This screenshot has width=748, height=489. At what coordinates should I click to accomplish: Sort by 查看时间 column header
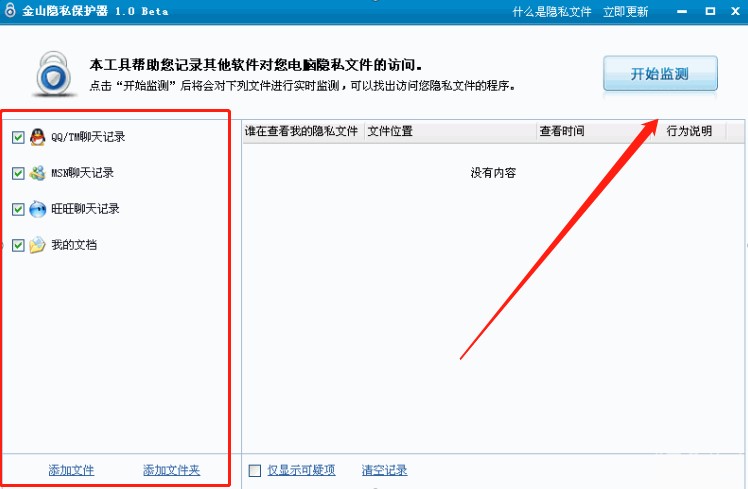tap(592, 131)
